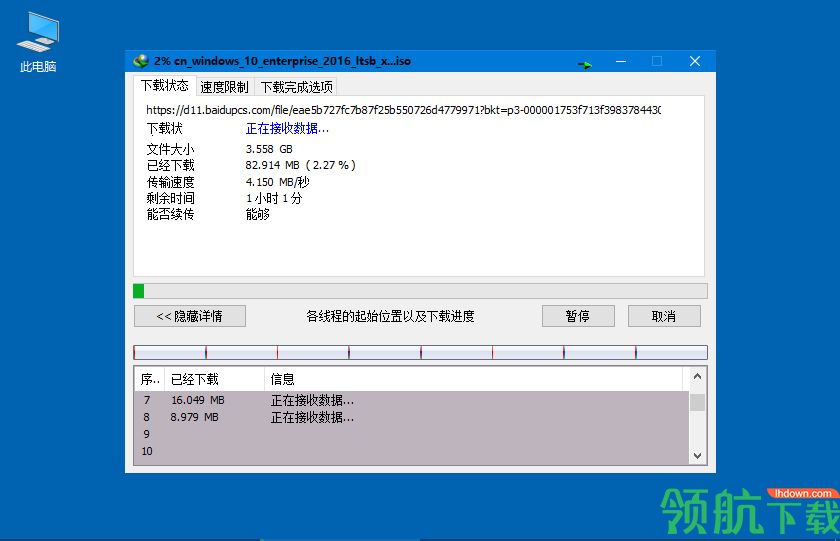Click the 信息 column header
Image resolution: width=840 pixels, height=541 pixels.
(474, 380)
